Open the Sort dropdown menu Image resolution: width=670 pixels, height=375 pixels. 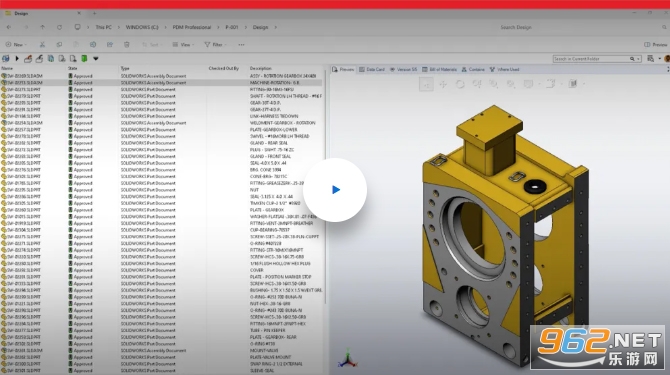(151, 44)
